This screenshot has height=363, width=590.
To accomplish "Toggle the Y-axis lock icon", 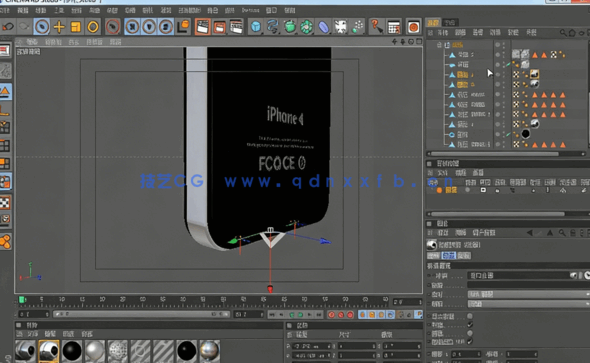I will coord(149,27).
